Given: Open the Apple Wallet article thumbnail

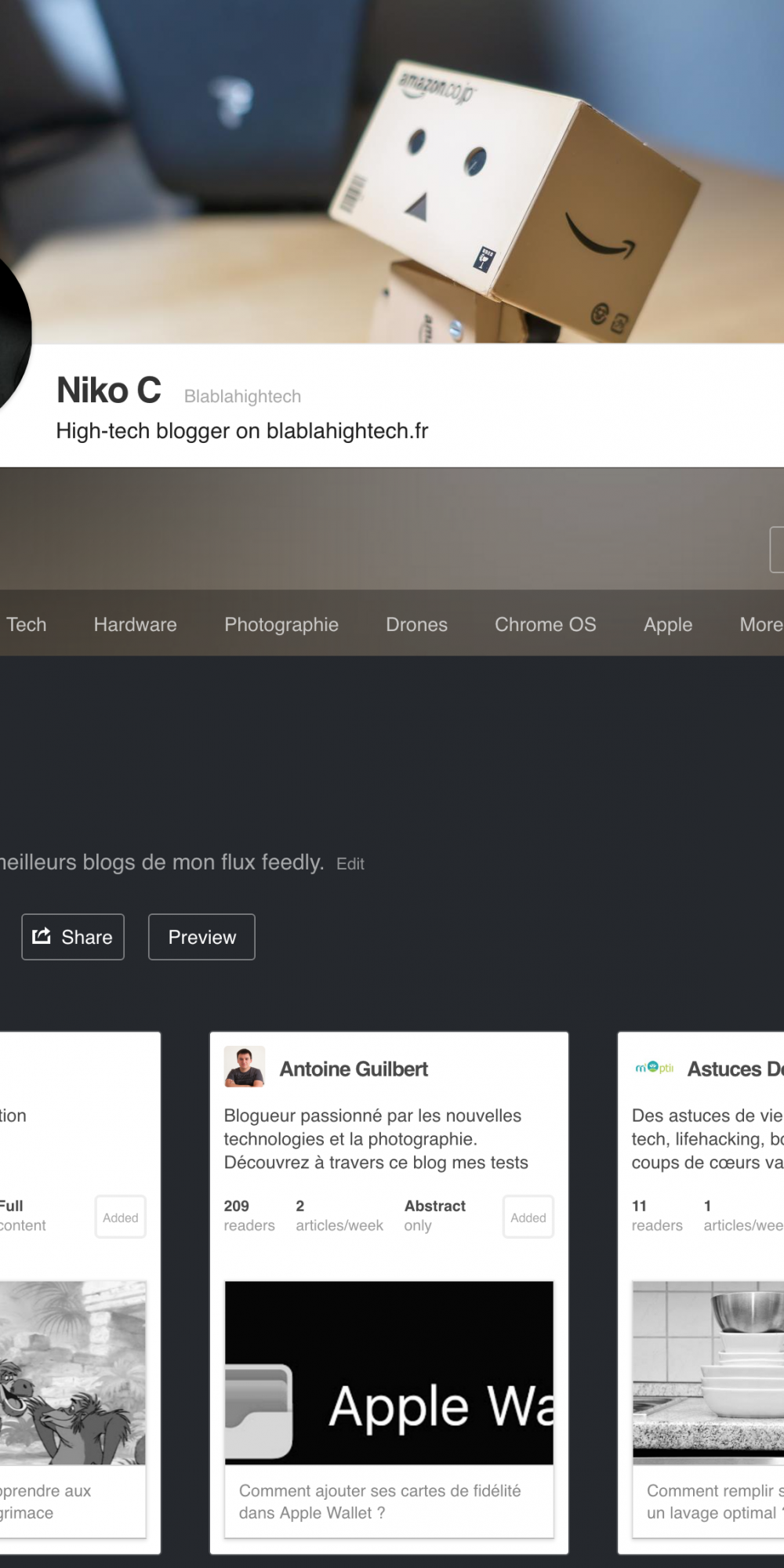Looking at the screenshot, I should pyautogui.click(x=389, y=1373).
